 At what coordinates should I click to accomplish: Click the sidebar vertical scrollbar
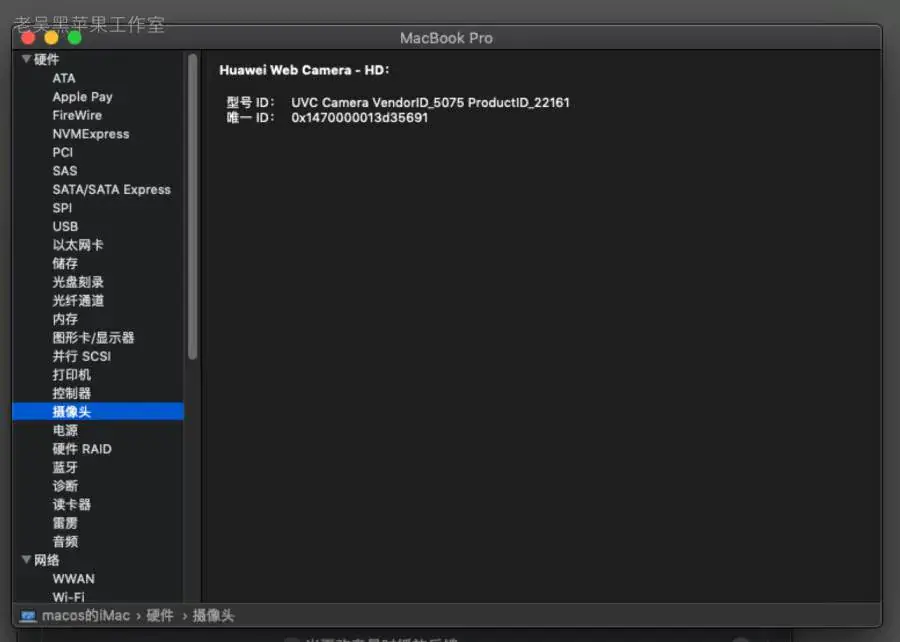coord(192,207)
